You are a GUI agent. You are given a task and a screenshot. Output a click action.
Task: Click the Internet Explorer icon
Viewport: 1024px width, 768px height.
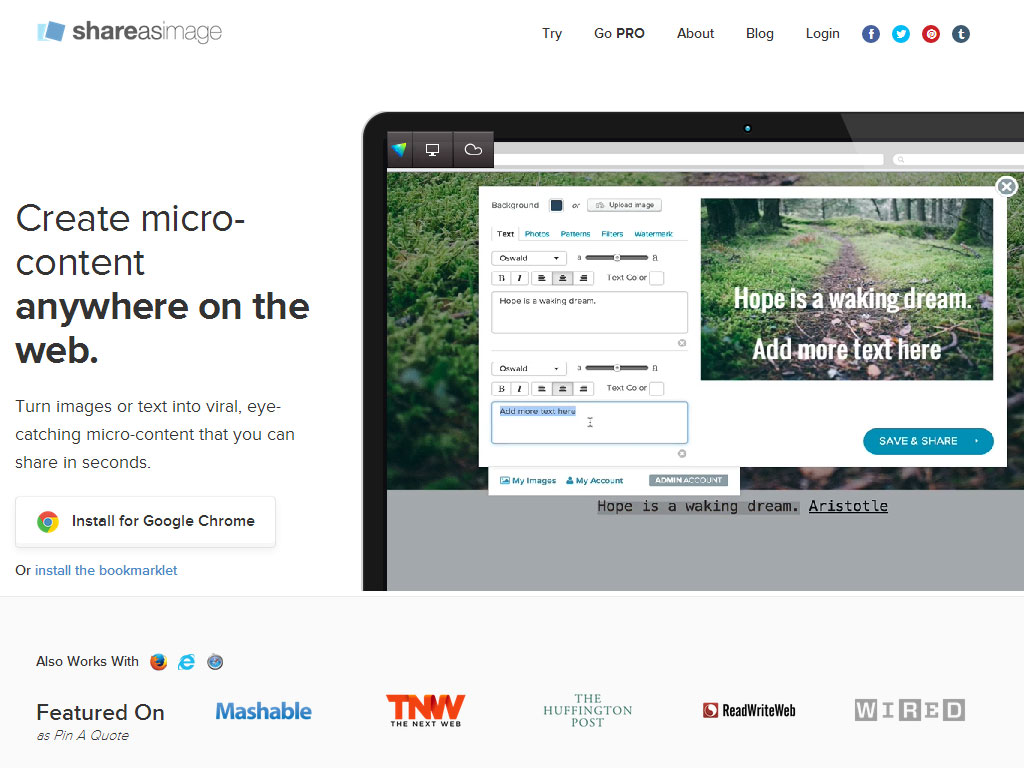[187, 662]
